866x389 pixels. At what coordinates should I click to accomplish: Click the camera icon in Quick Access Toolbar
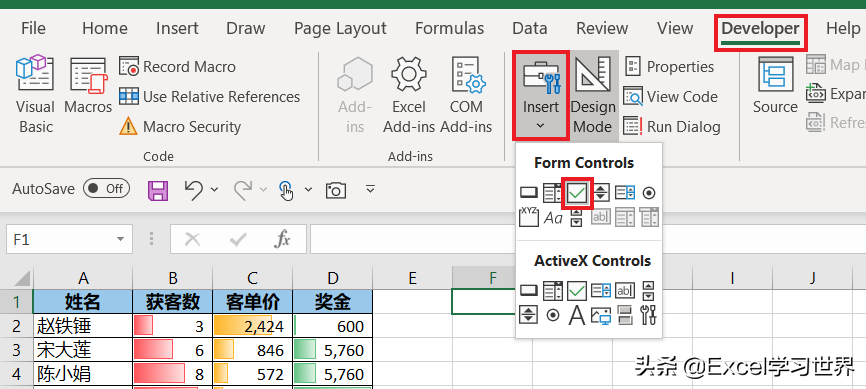(336, 190)
